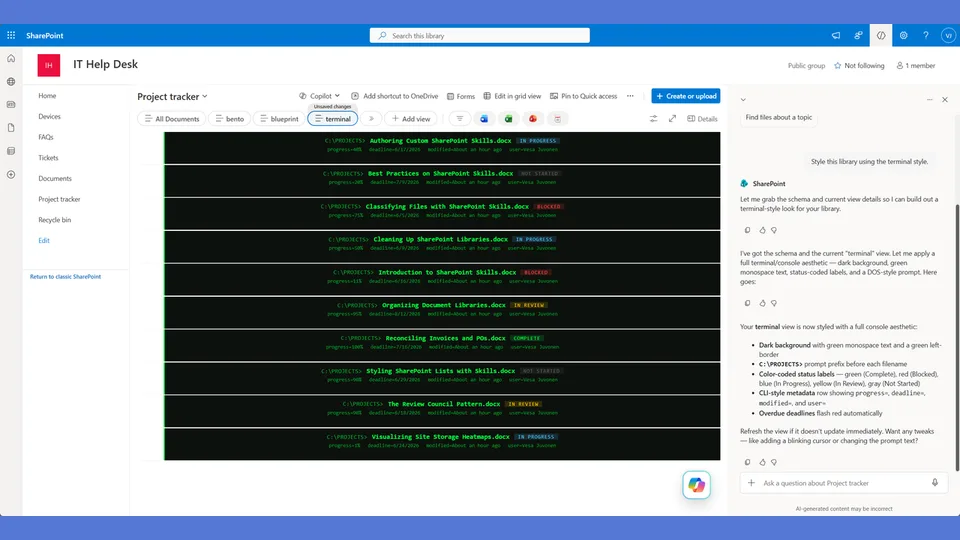This screenshot has width=960, height=540.
Task: Collapse the chat panel chevron
Action: (x=743, y=100)
